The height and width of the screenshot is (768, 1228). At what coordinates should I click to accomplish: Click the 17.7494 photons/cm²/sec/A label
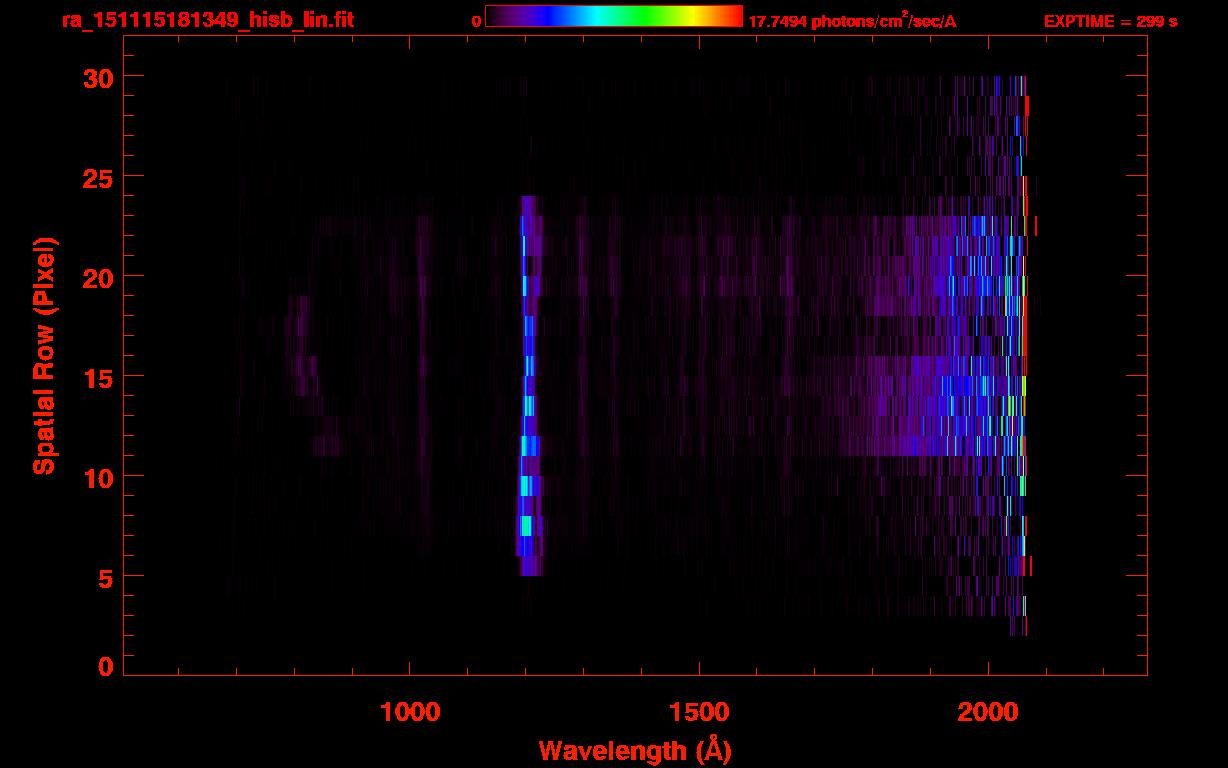[x=852, y=21]
